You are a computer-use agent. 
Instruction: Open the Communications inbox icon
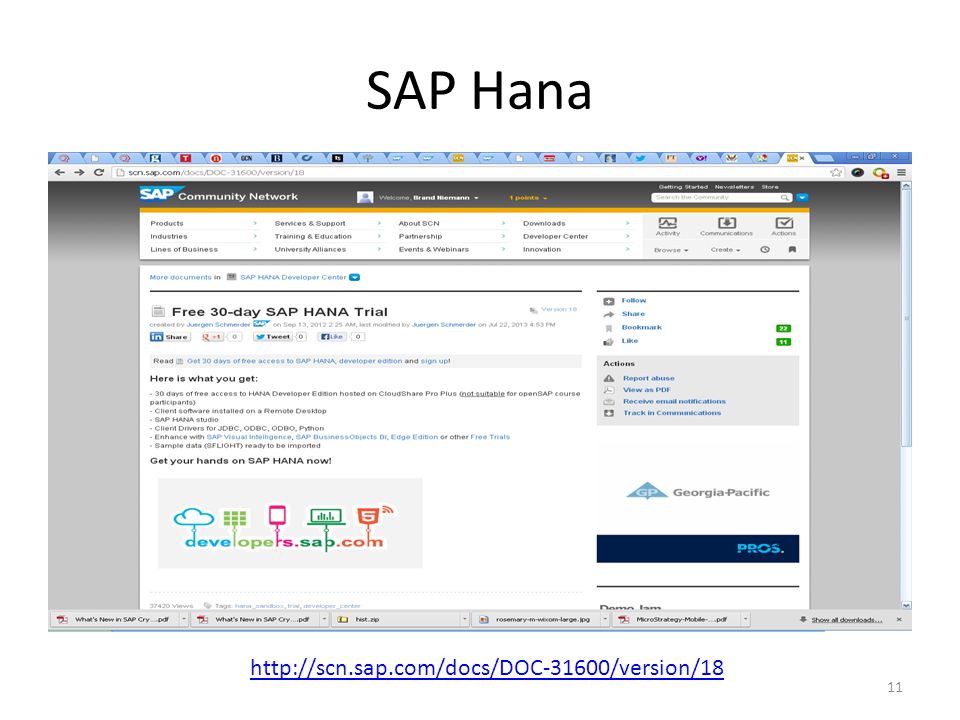pos(726,227)
